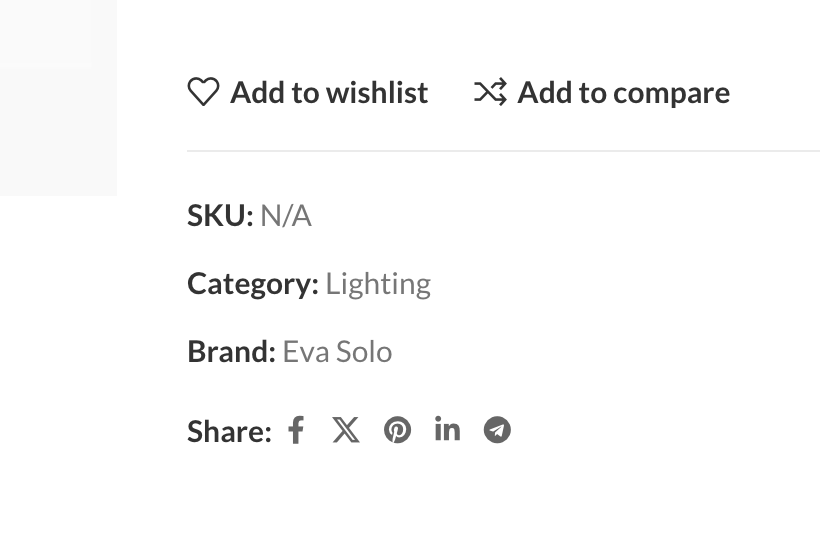The image size is (820, 542).
Task: Click the "Share:" label
Action: point(229,431)
